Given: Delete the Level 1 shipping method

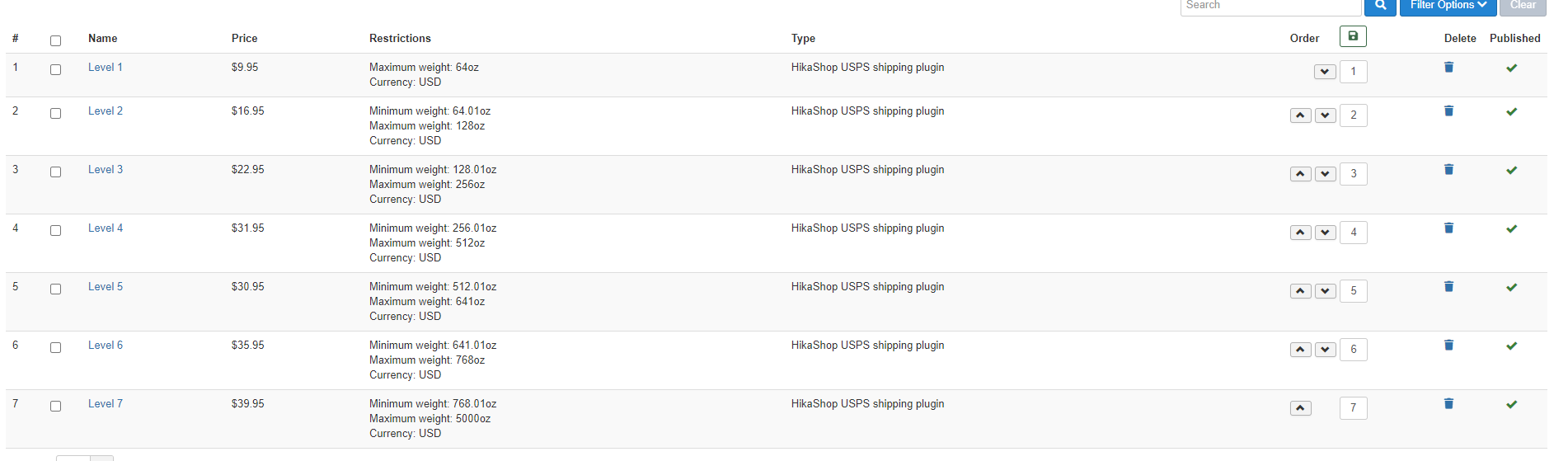Looking at the screenshot, I should click(1448, 68).
